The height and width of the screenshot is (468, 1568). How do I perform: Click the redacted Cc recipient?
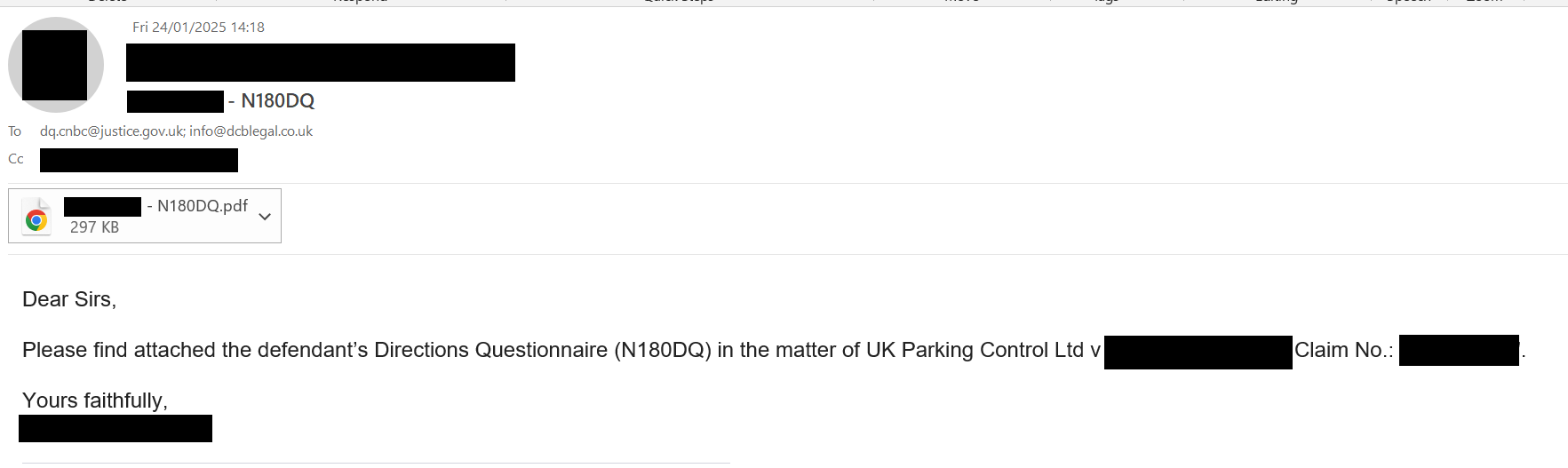click(139, 160)
